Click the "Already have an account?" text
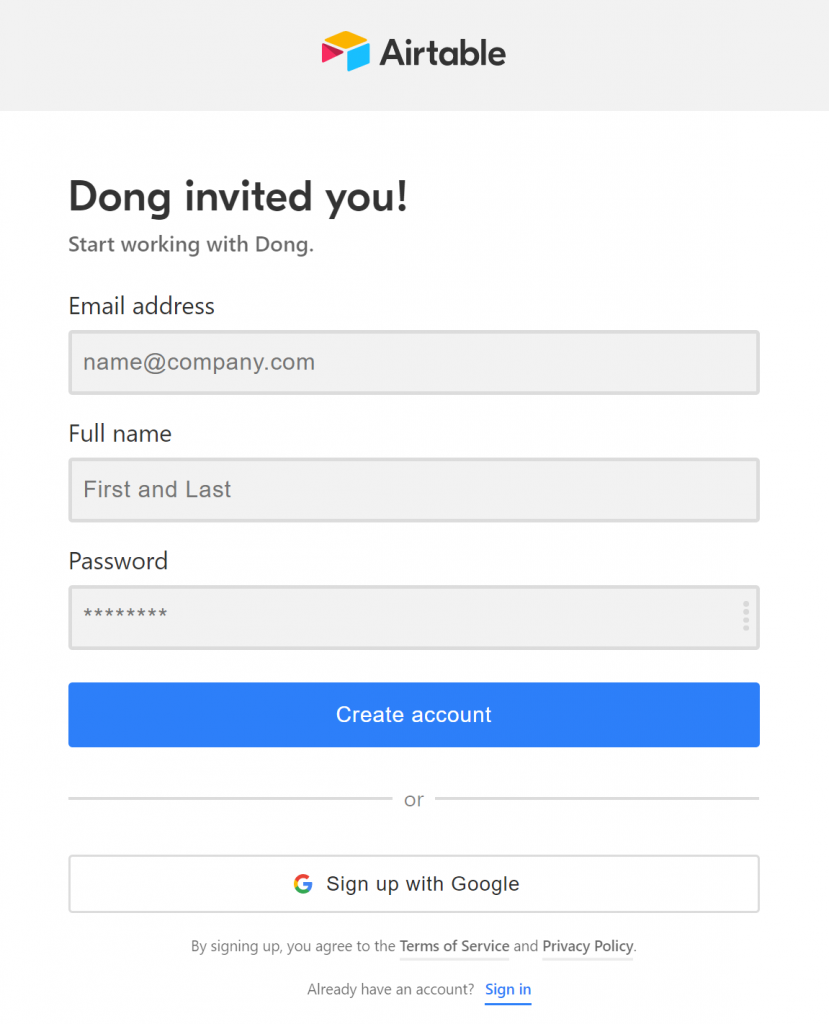The width and height of the screenshot is (829, 1024). [391, 990]
